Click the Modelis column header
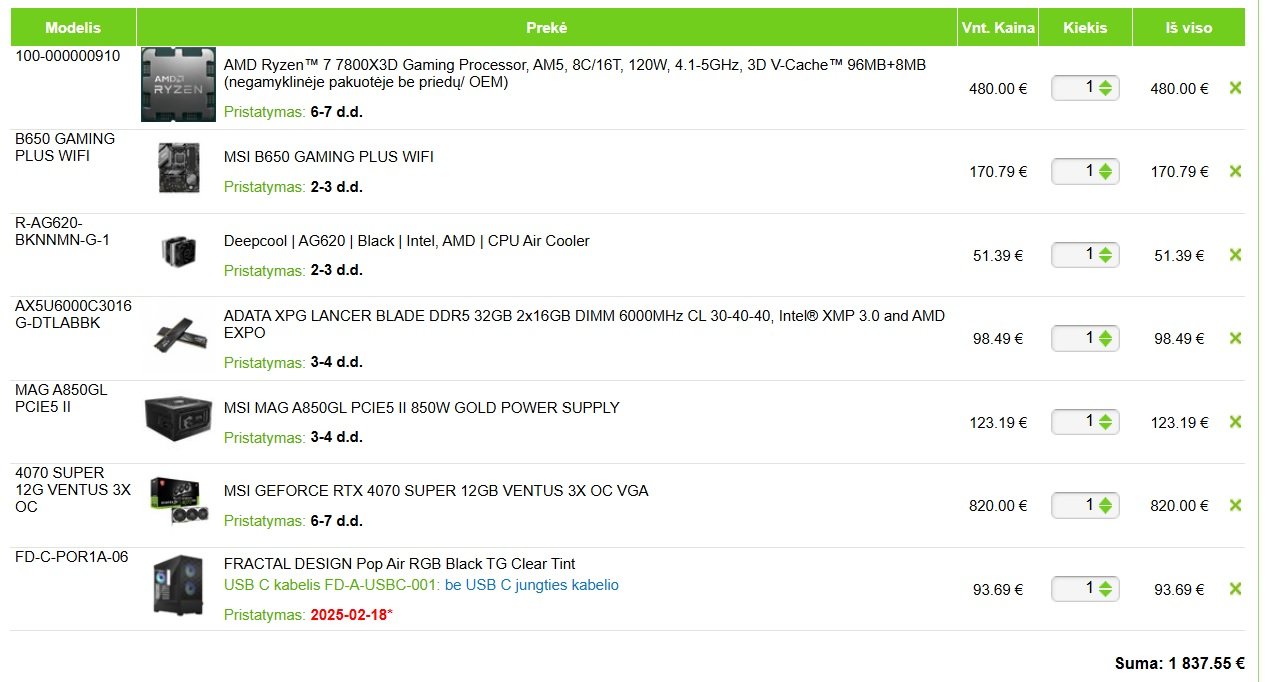Screen dimensions: 1266x682 (74, 27)
